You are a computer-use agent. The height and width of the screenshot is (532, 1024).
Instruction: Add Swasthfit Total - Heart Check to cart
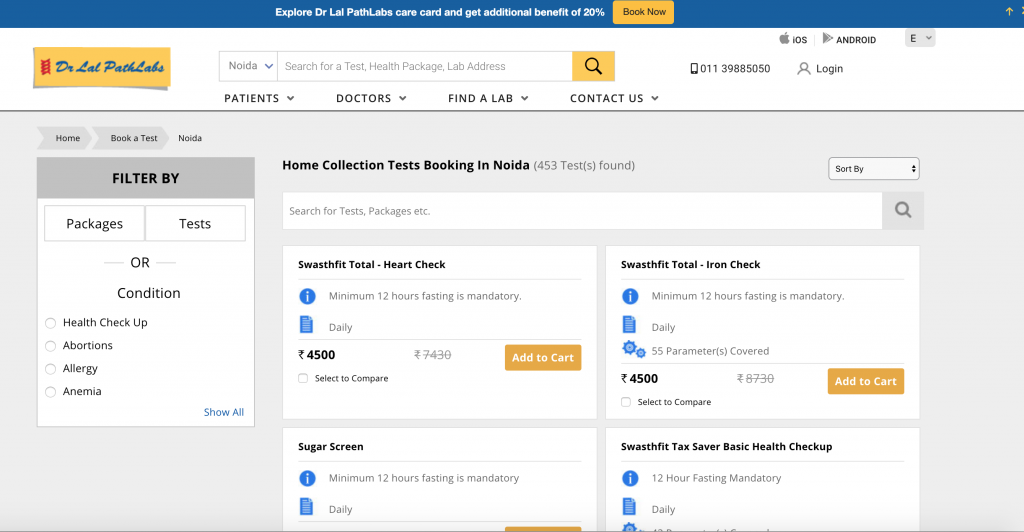(543, 357)
